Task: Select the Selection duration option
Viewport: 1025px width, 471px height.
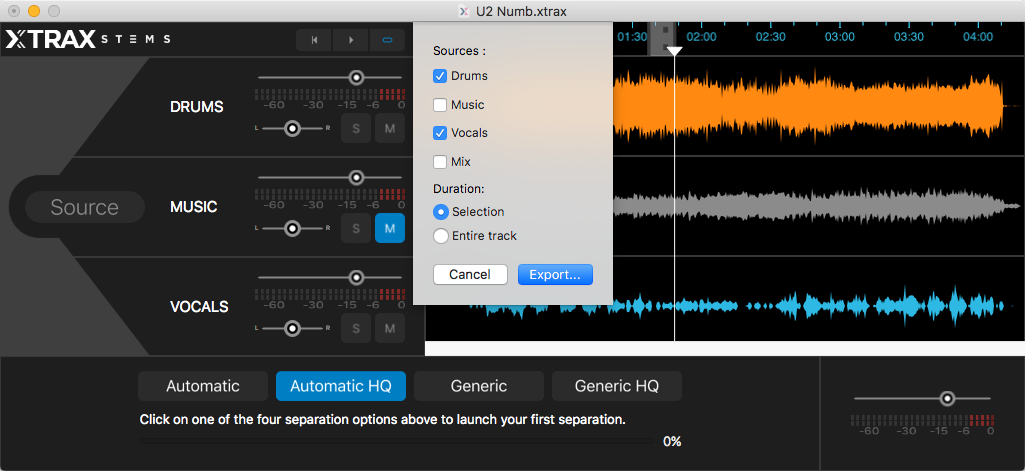Action: coord(441,212)
